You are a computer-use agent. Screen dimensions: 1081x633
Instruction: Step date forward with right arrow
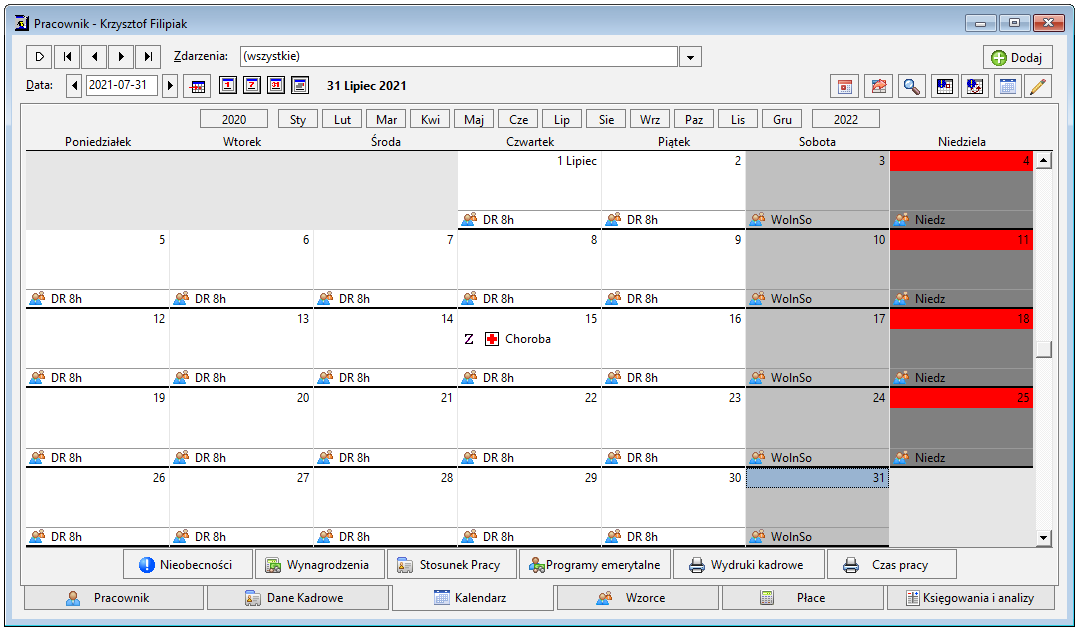[170, 86]
